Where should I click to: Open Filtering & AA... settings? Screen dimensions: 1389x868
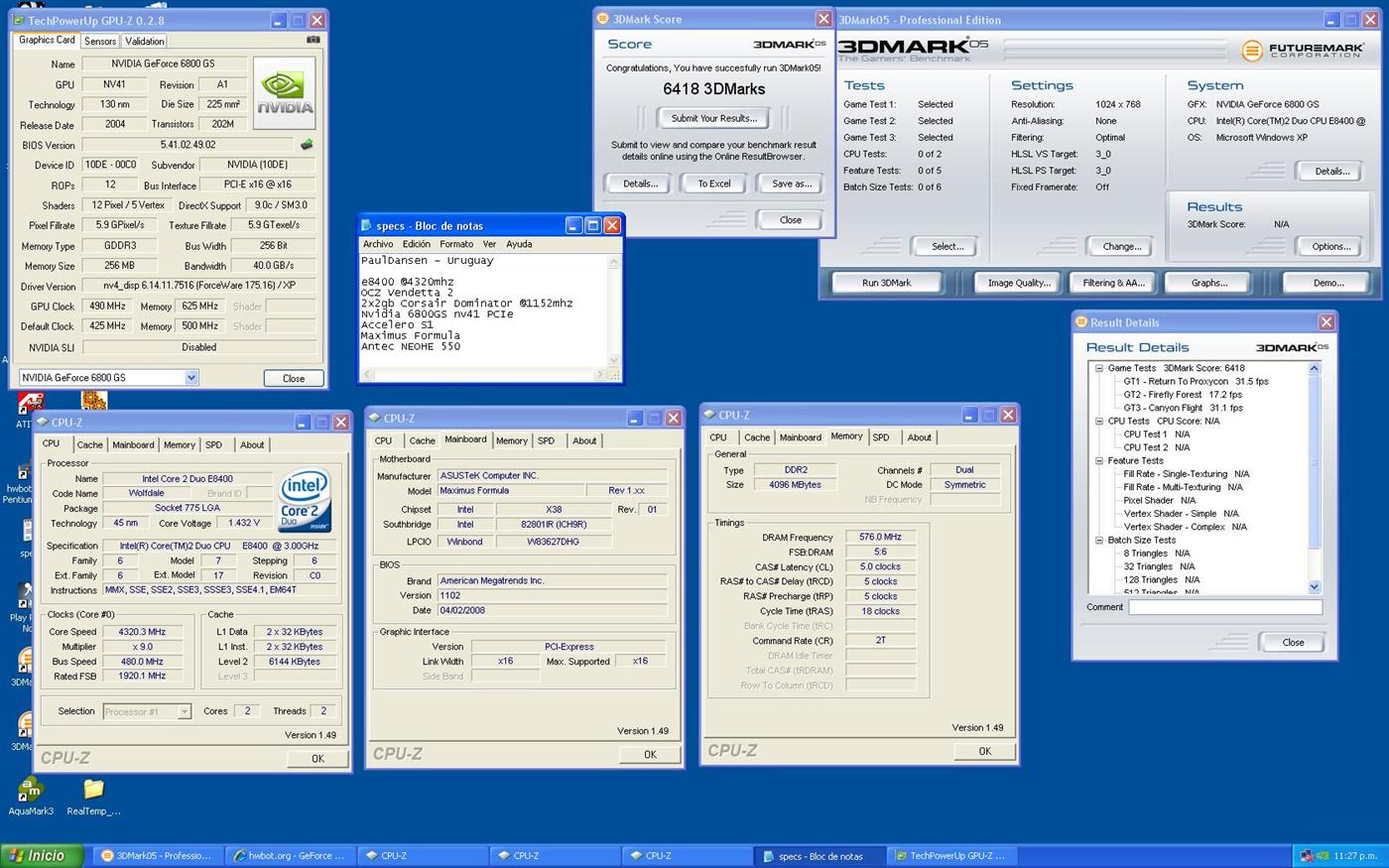click(1113, 283)
